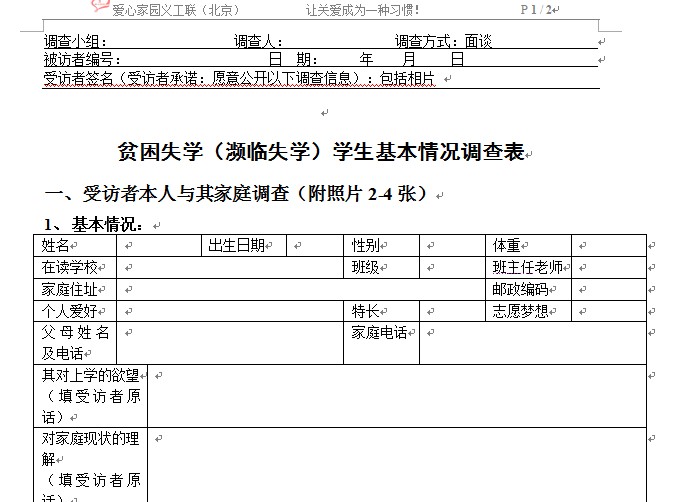
Task: Click the heart logo in the page header
Action: [98, 8]
